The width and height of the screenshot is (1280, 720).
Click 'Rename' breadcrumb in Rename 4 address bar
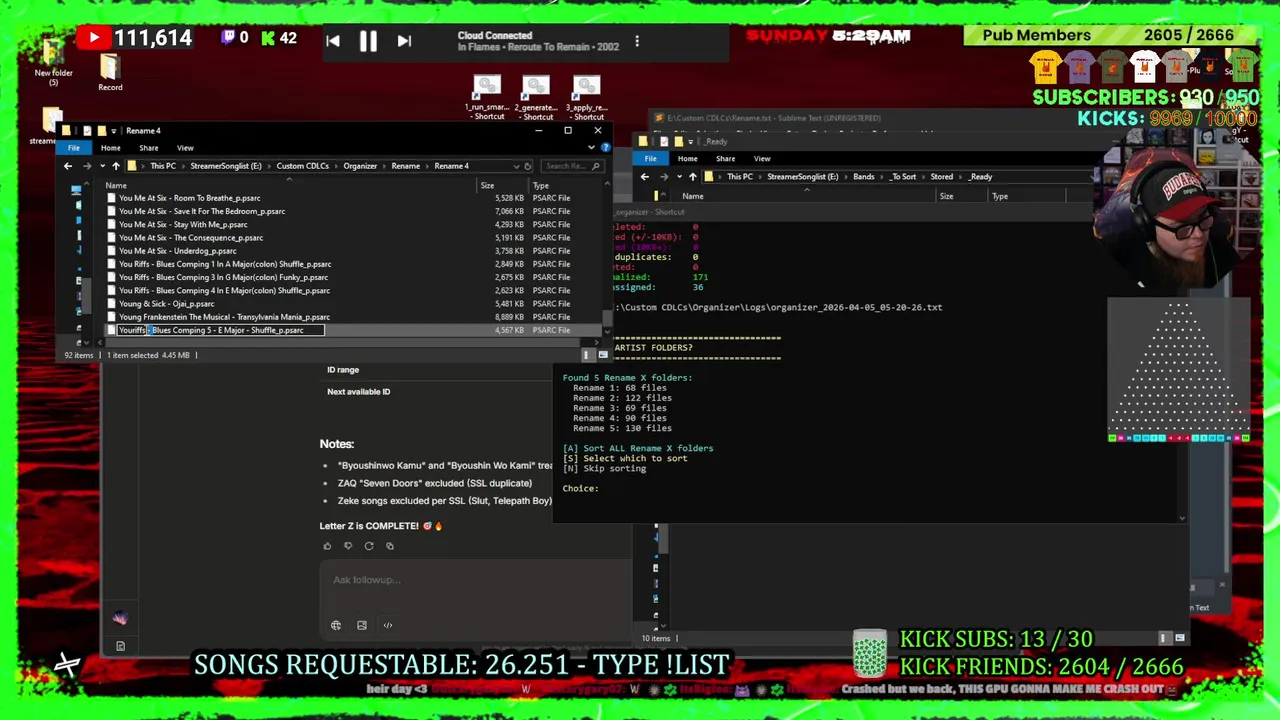click(x=405, y=166)
